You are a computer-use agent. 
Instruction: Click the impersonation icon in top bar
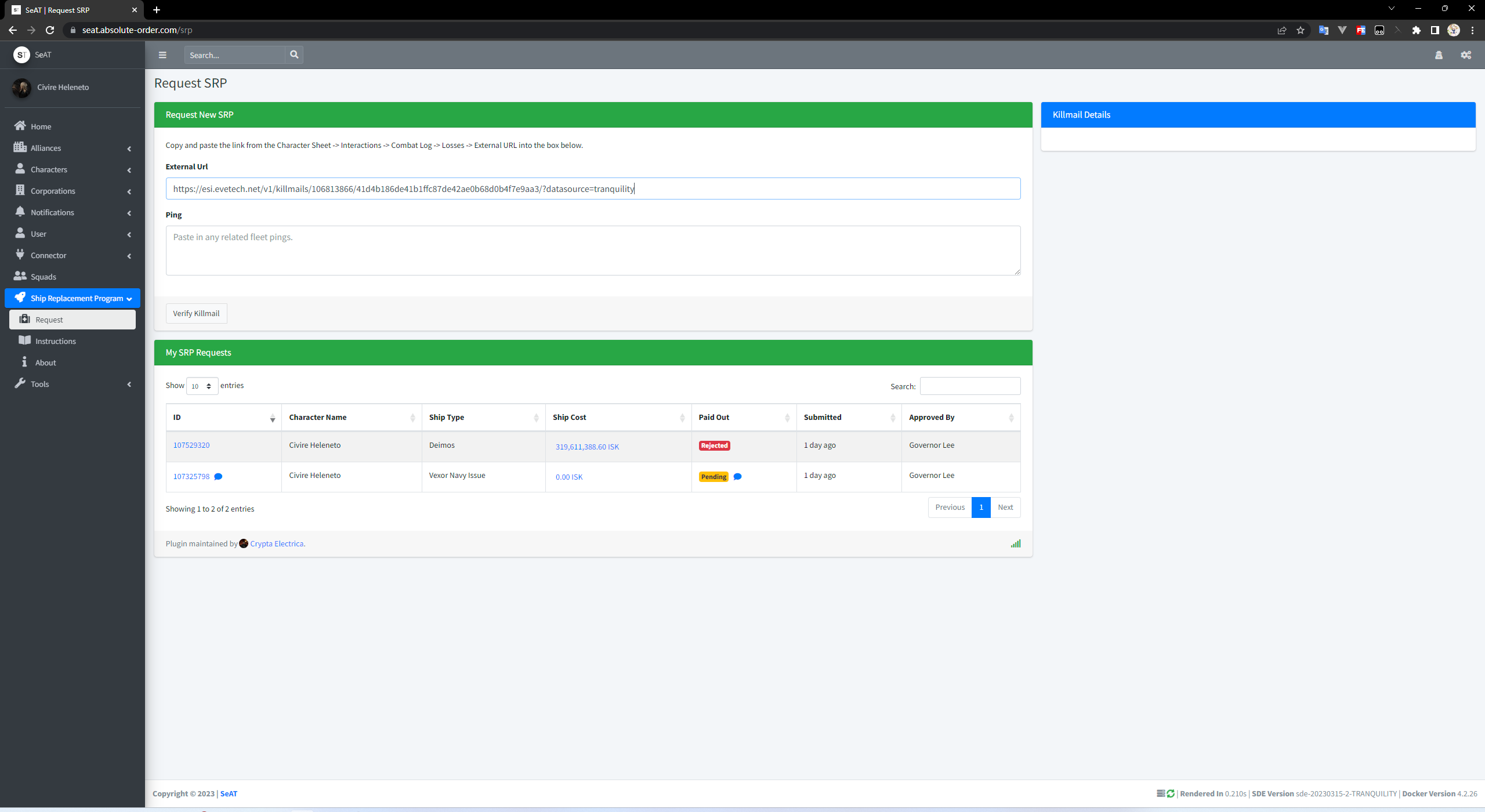click(x=1439, y=55)
